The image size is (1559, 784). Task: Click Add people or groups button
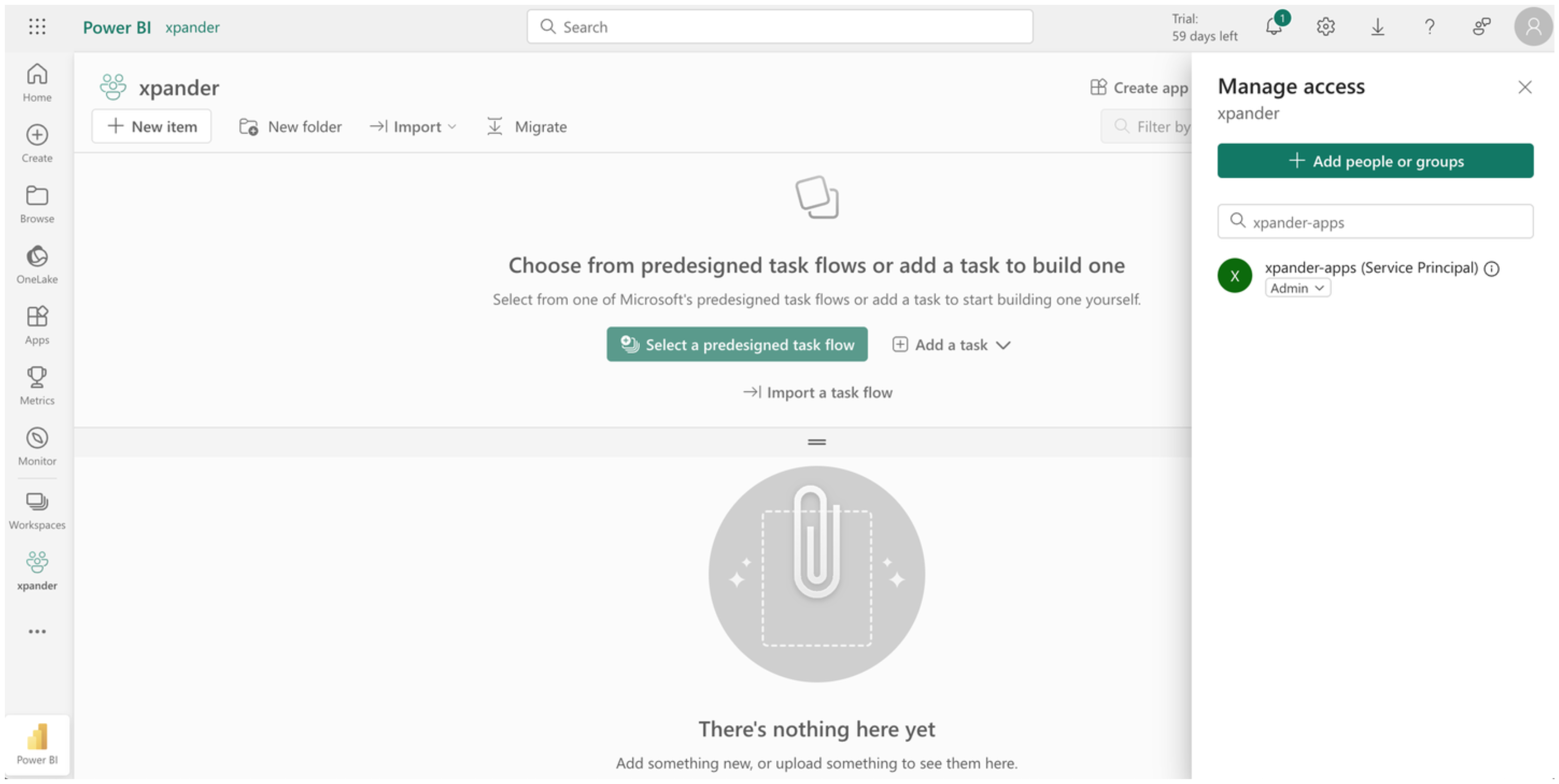coord(1375,161)
